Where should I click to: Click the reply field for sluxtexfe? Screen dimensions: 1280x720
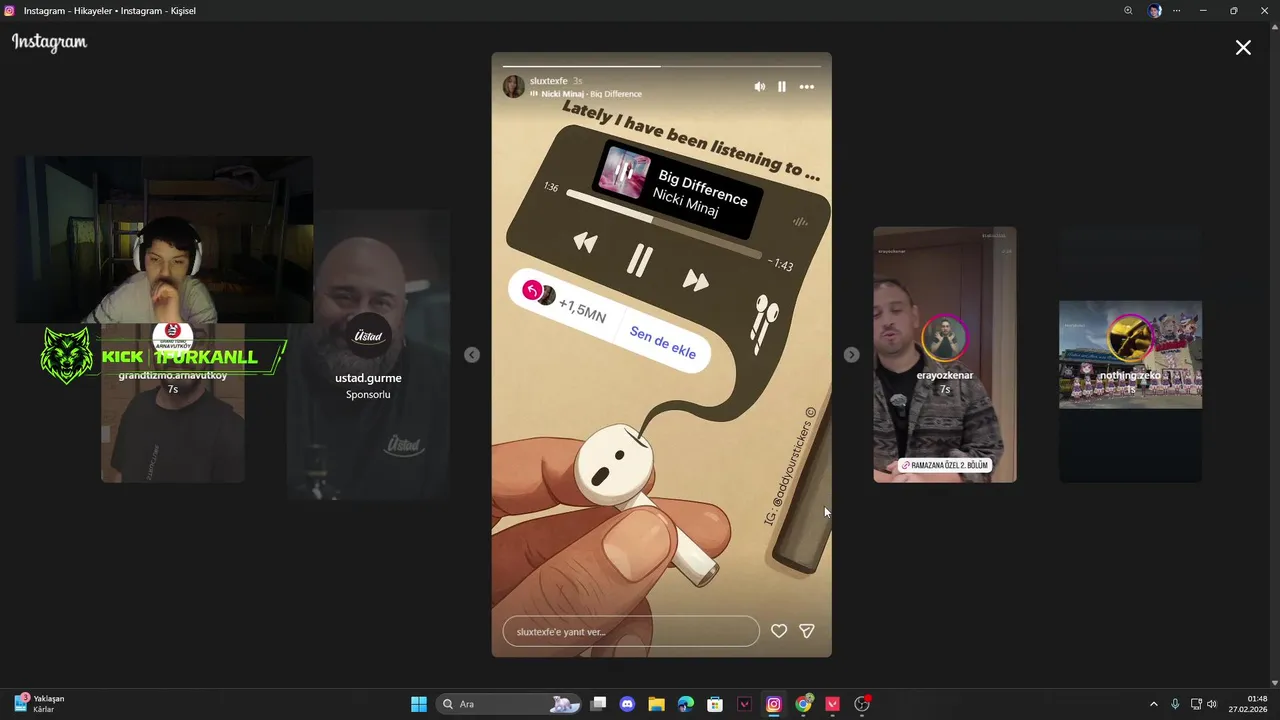[631, 631]
